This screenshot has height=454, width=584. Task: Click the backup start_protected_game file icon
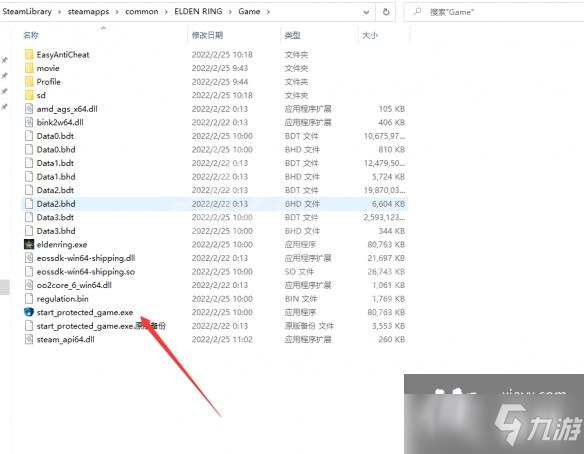pos(29,326)
